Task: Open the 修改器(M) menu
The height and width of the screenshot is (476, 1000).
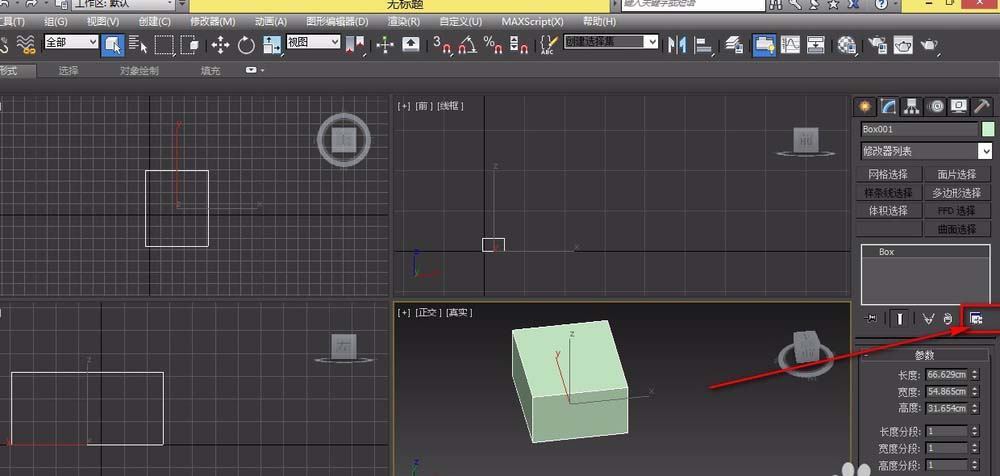Action: (212, 21)
